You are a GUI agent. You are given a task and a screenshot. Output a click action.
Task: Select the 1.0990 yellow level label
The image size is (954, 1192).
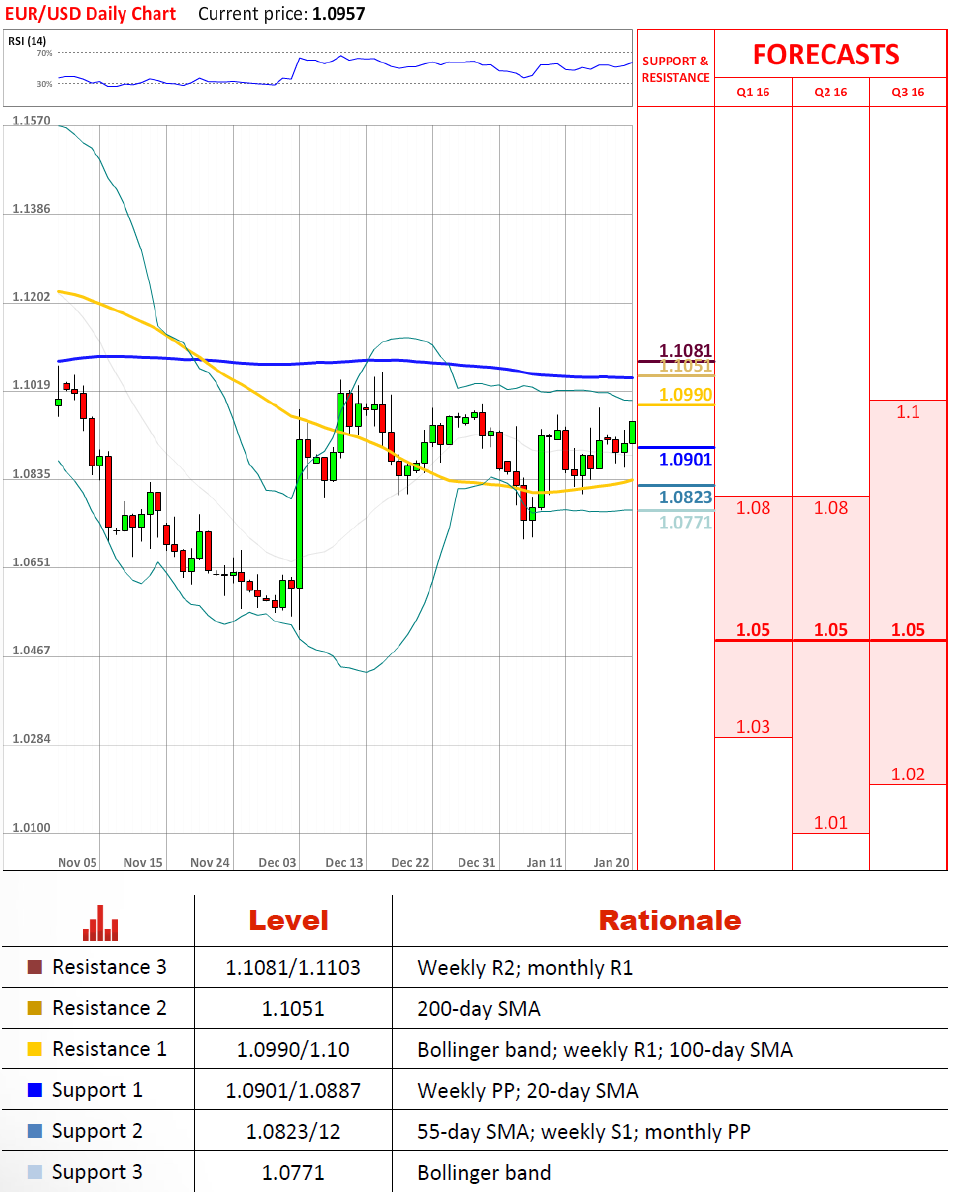[686, 396]
